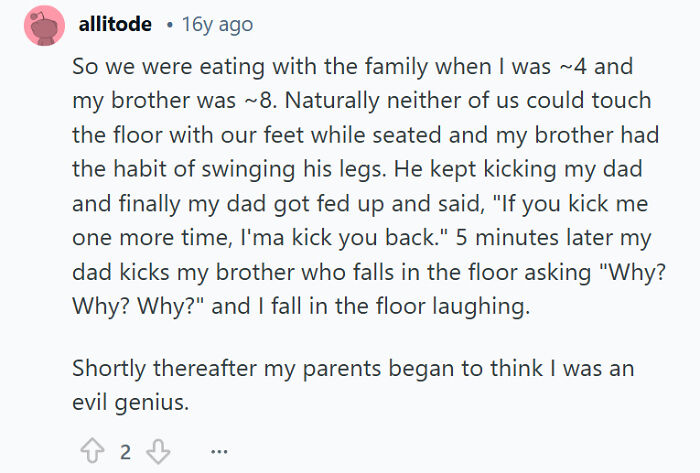The width and height of the screenshot is (700, 473).
Task: Downvote the comment by allitode
Action: click(x=158, y=451)
